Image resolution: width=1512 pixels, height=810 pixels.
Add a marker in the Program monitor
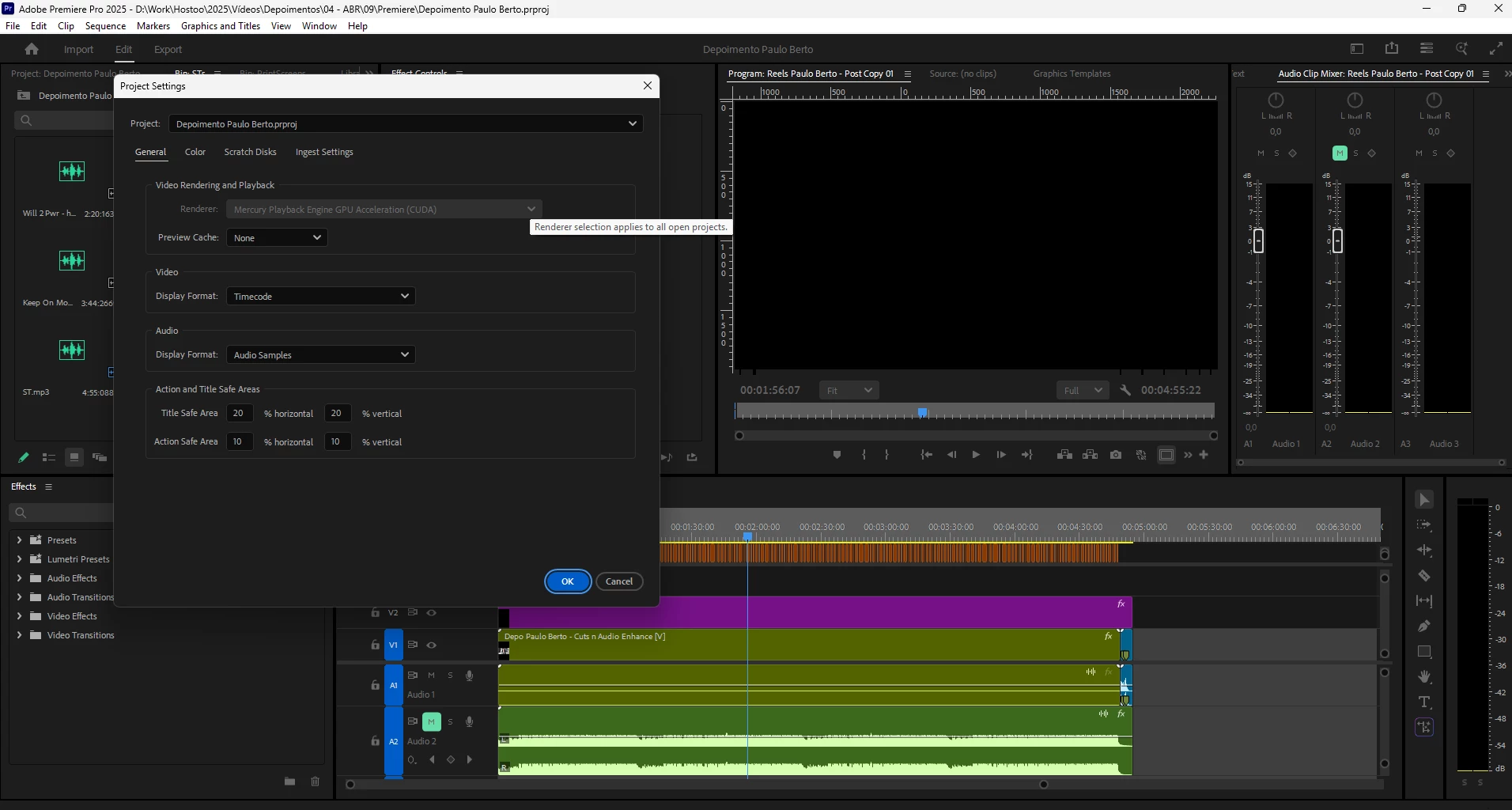coord(837,455)
